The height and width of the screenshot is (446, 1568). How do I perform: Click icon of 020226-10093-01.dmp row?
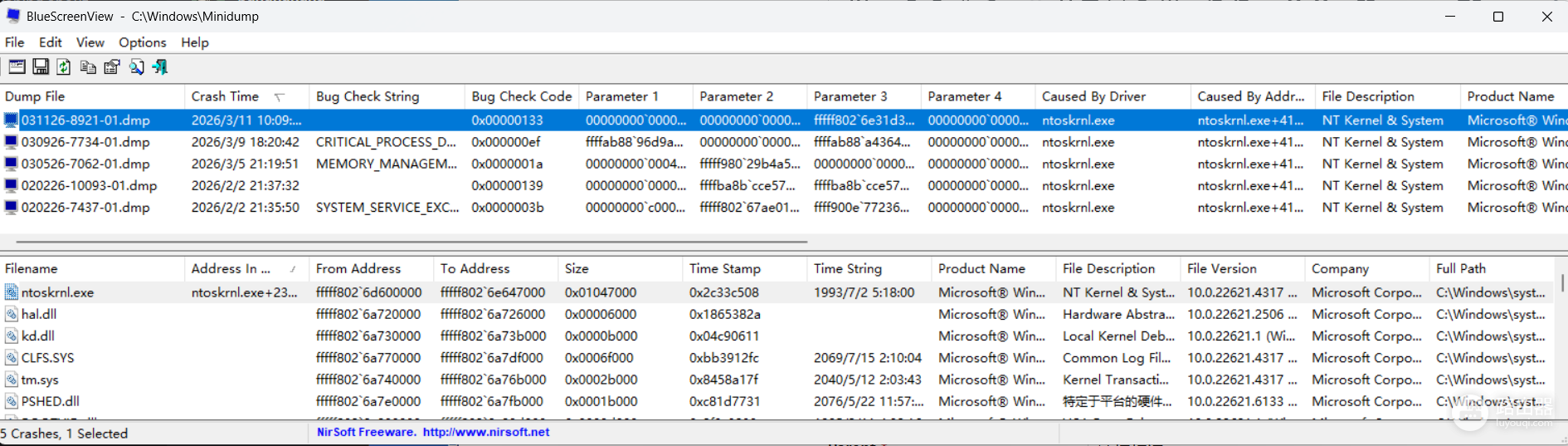(x=11, y=185)
